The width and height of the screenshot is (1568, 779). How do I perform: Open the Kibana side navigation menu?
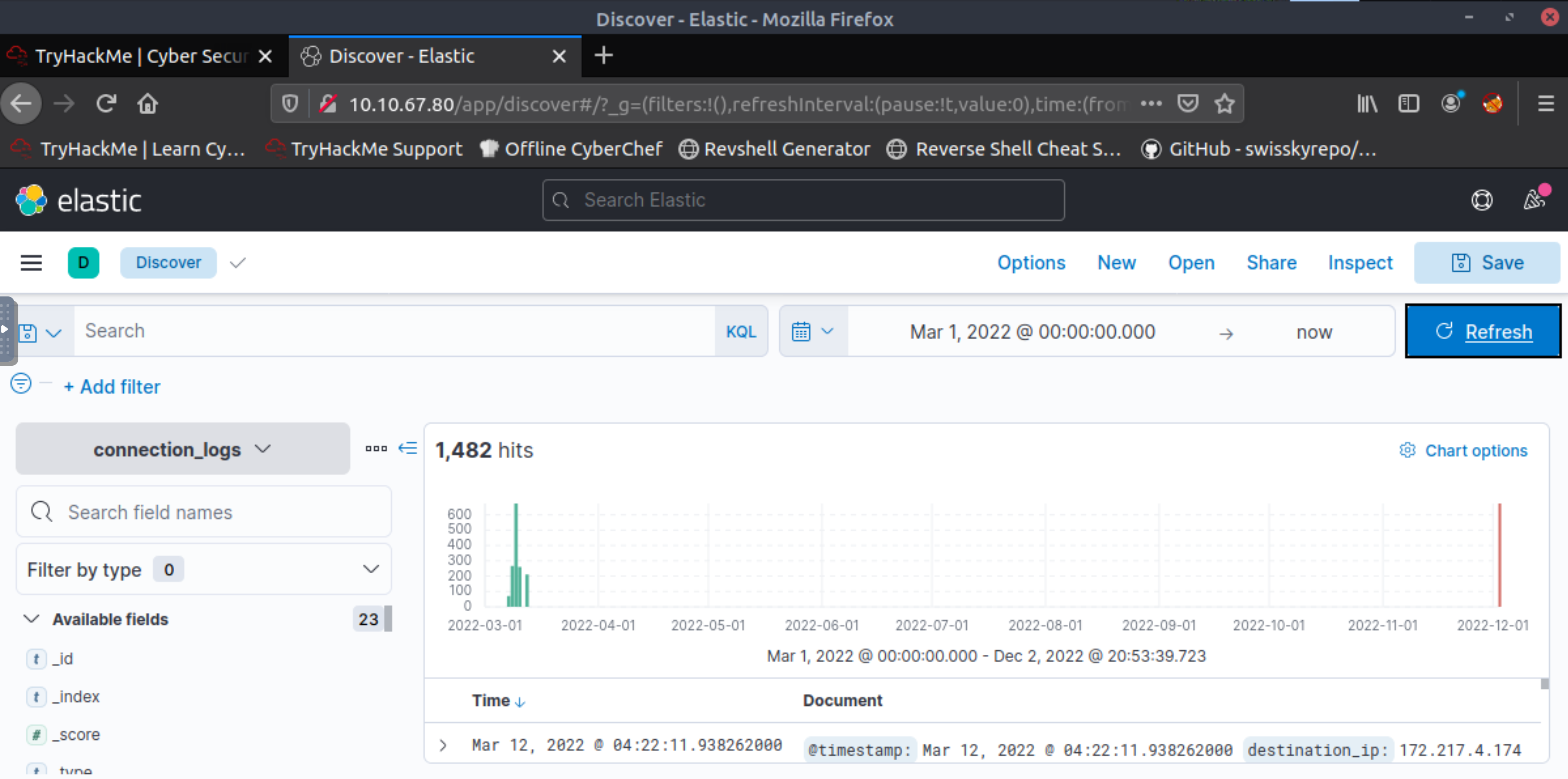point(31,262)
